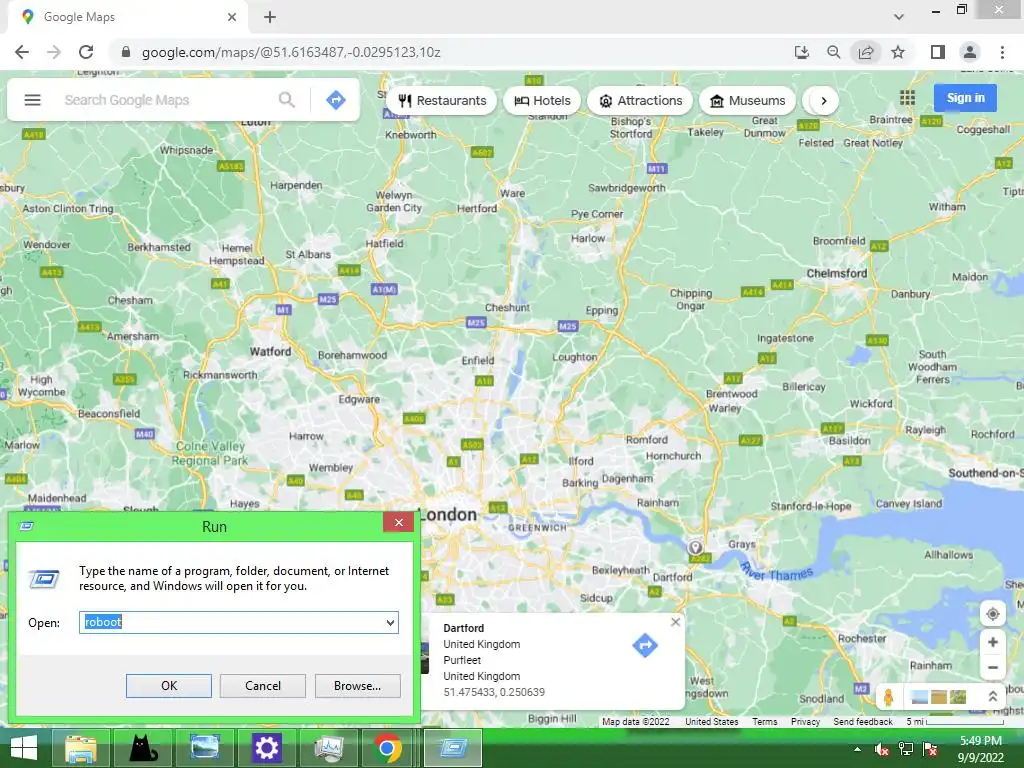The height and width of the screenshot is (768, 1024).
Task: Zoom in on the map
Action: (993, 643)
